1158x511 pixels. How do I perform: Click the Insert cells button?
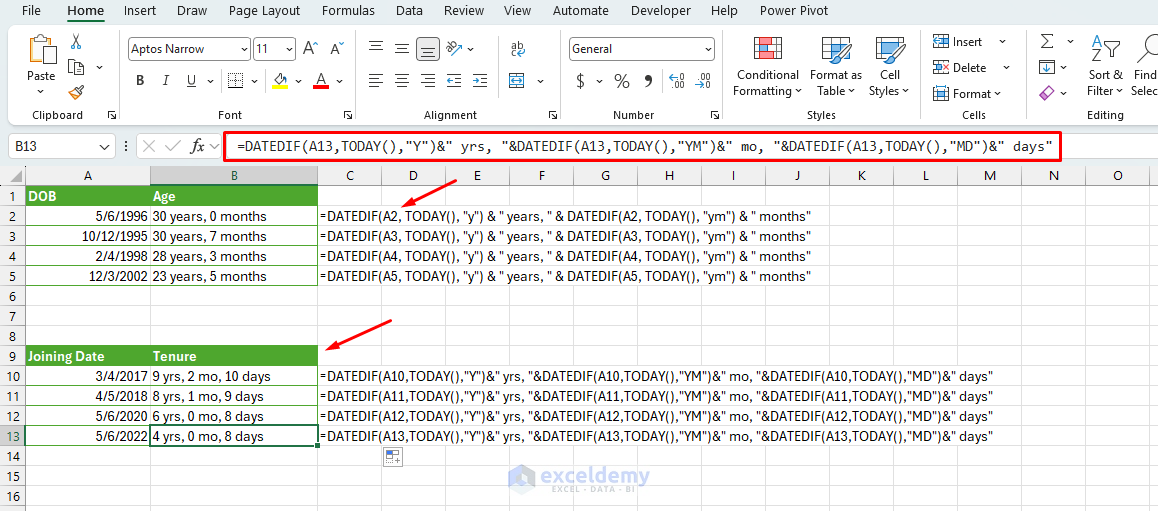pyautogui.click(x=957, y=42)
